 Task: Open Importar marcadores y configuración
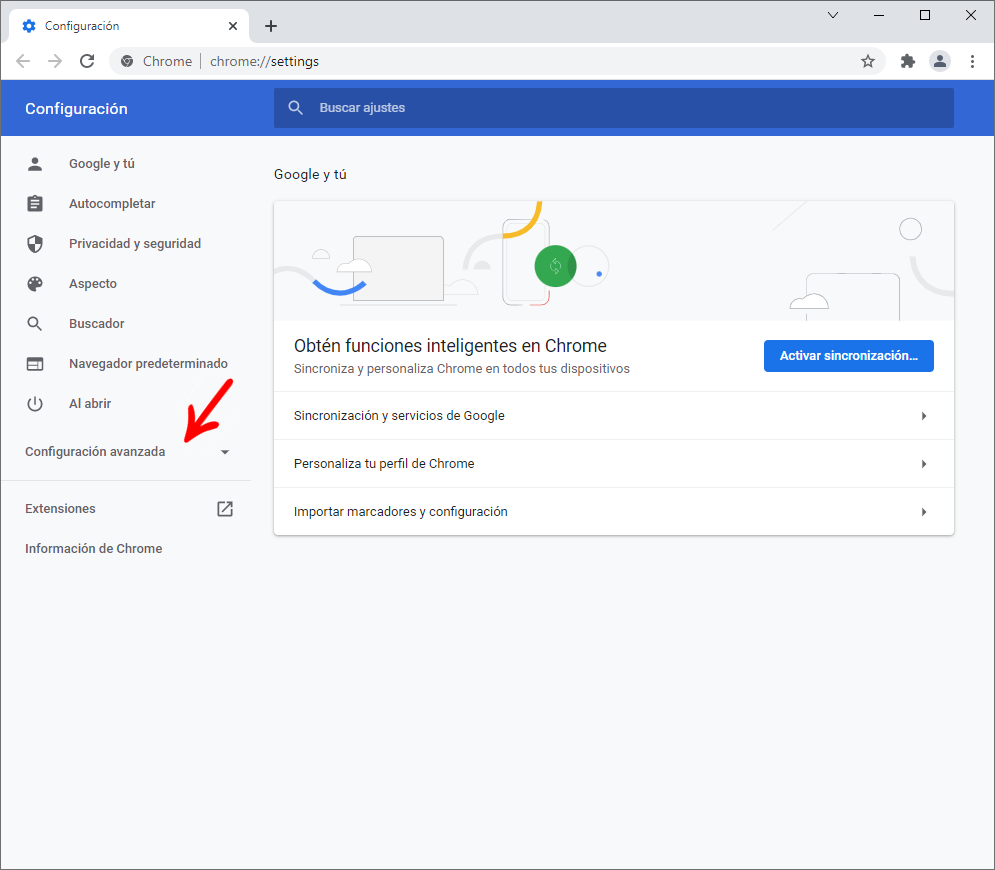[x=614, y=511]
